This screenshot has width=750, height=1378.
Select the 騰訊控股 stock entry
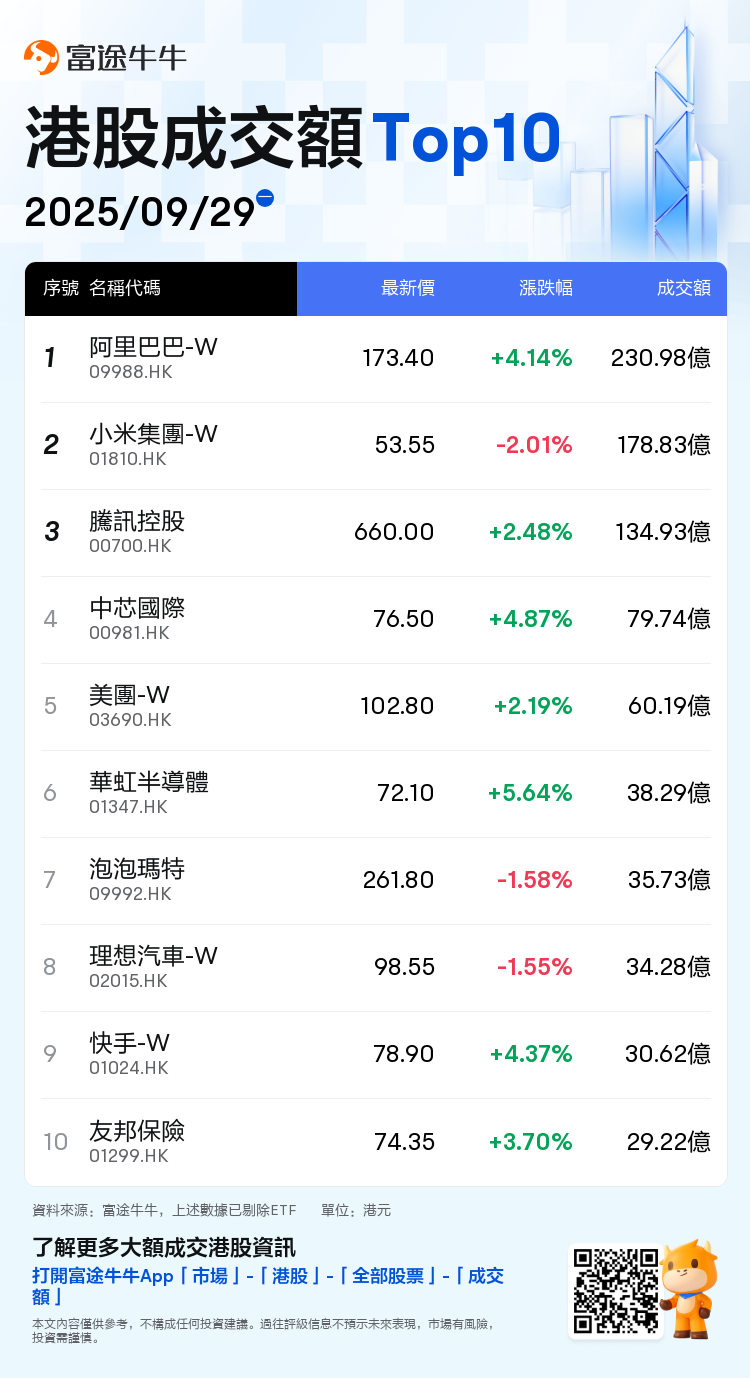pos(137,521)
